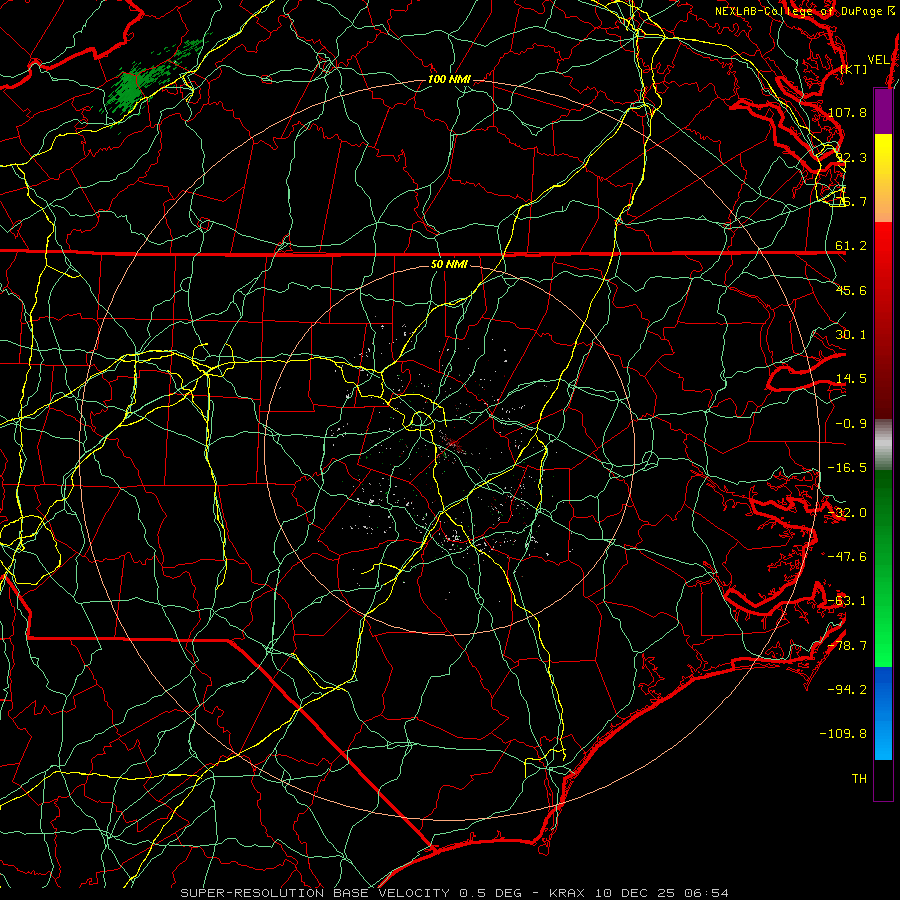
Task: Click the VEL label above the color scale
Action: pyautogui.click(x=878, y=60)
